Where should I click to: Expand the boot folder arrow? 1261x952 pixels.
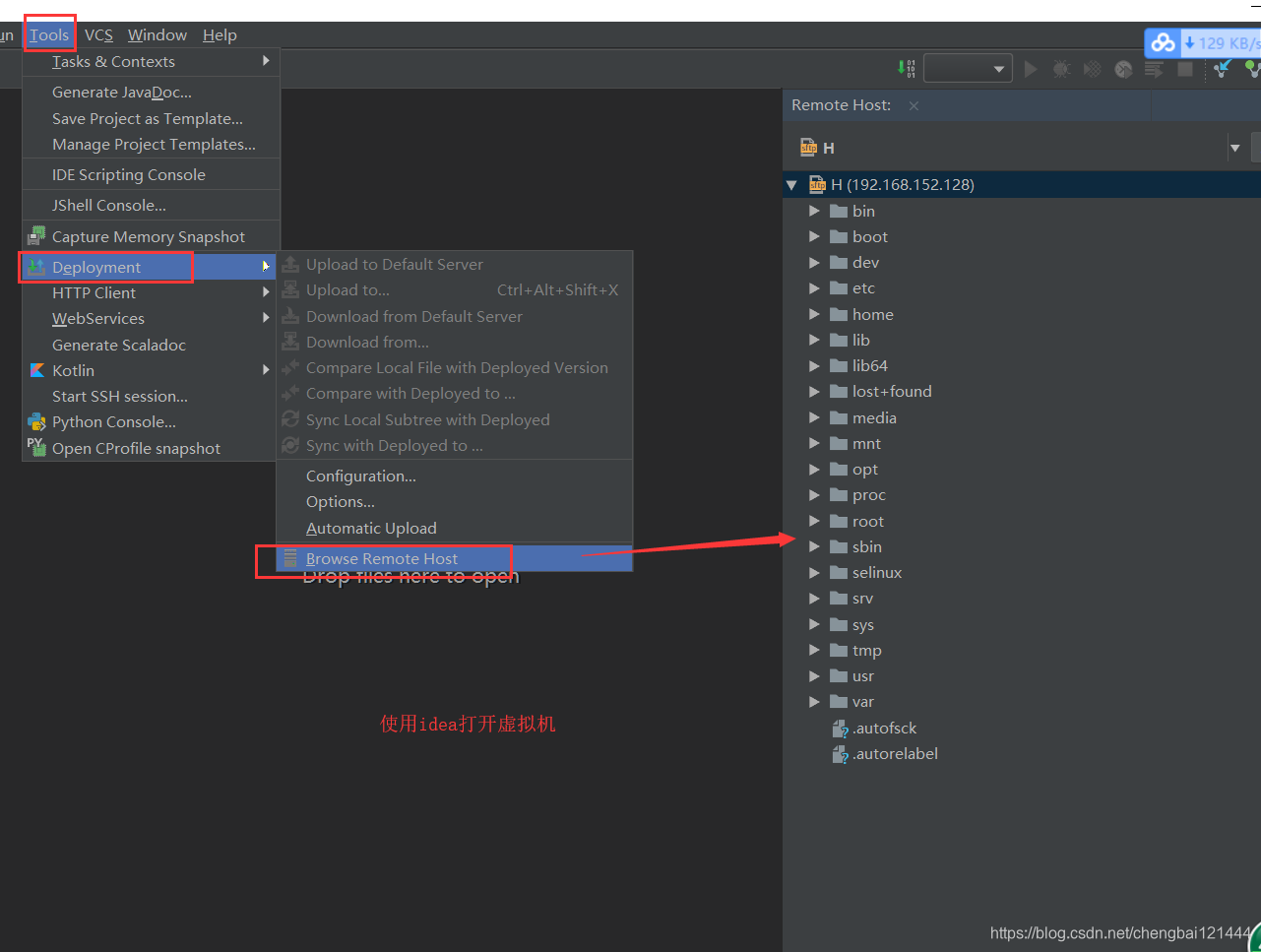pyautogui.click(x=814, y=236)
